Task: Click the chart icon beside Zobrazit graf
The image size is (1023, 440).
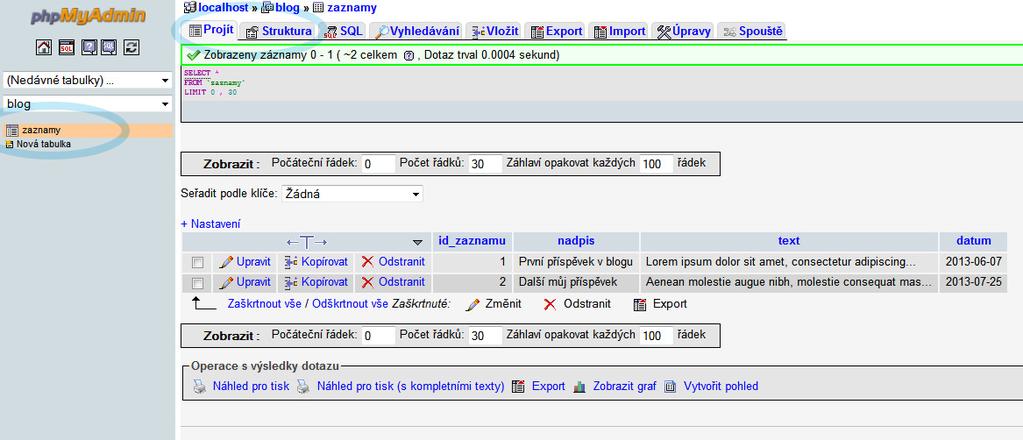Action: point(579,386)
